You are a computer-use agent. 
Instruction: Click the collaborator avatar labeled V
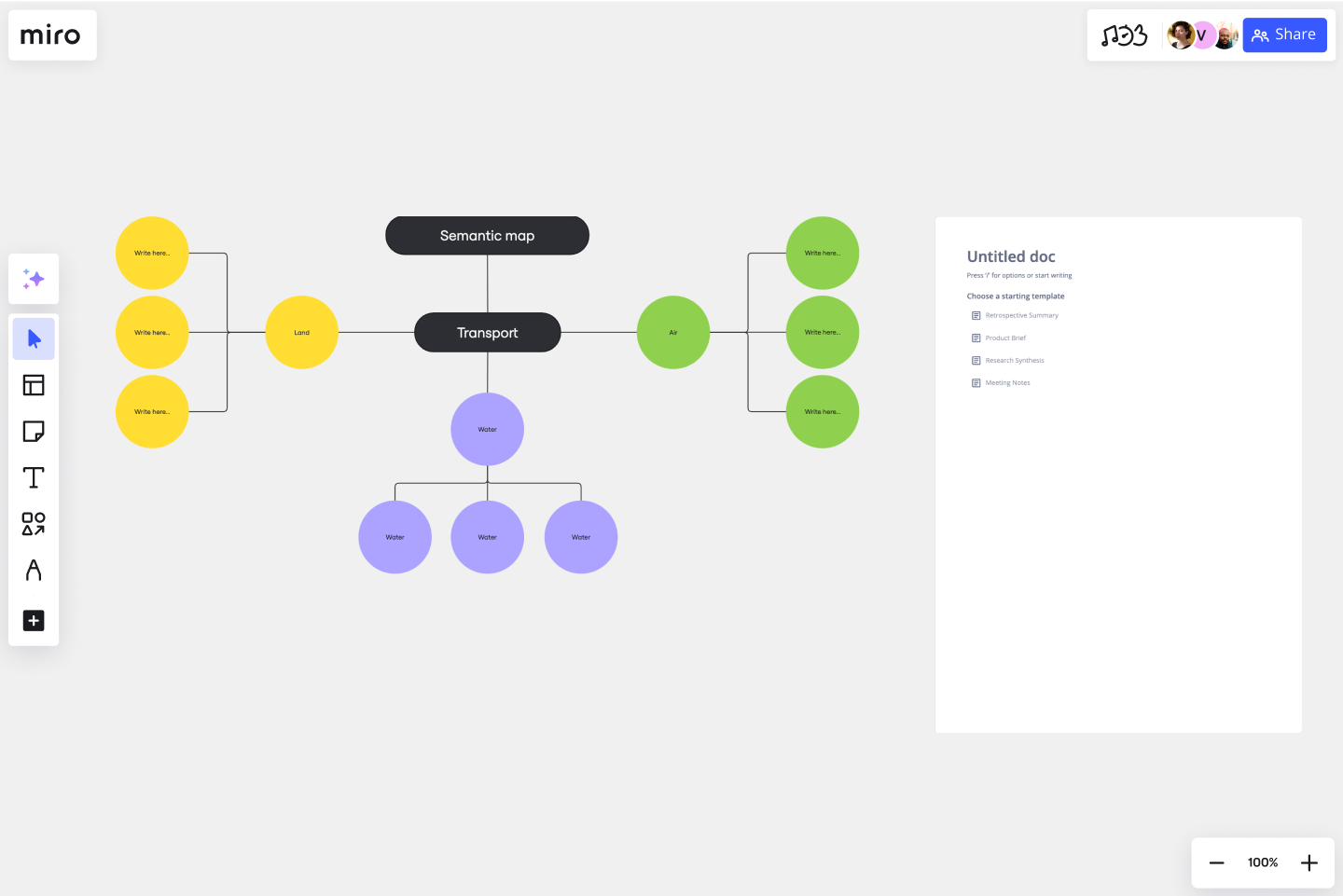pyautogui.click(x=1202, y=34)
